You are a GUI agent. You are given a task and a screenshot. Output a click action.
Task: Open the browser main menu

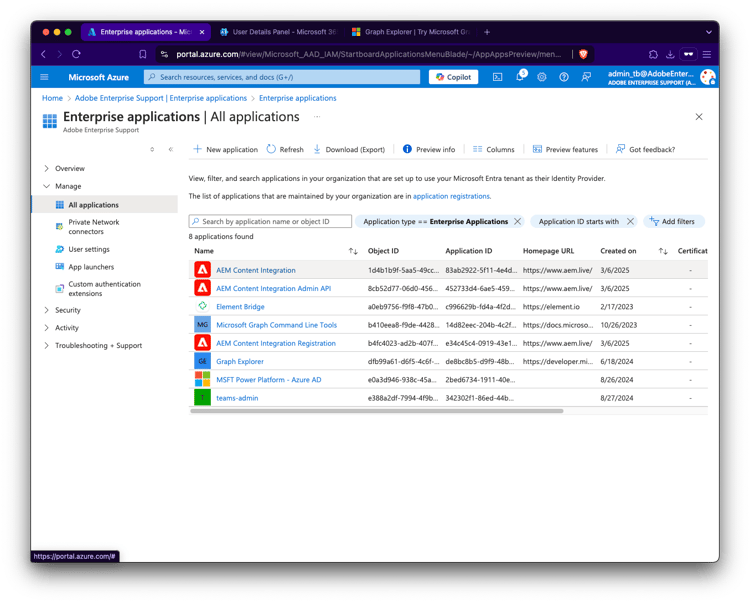(706, 54)
